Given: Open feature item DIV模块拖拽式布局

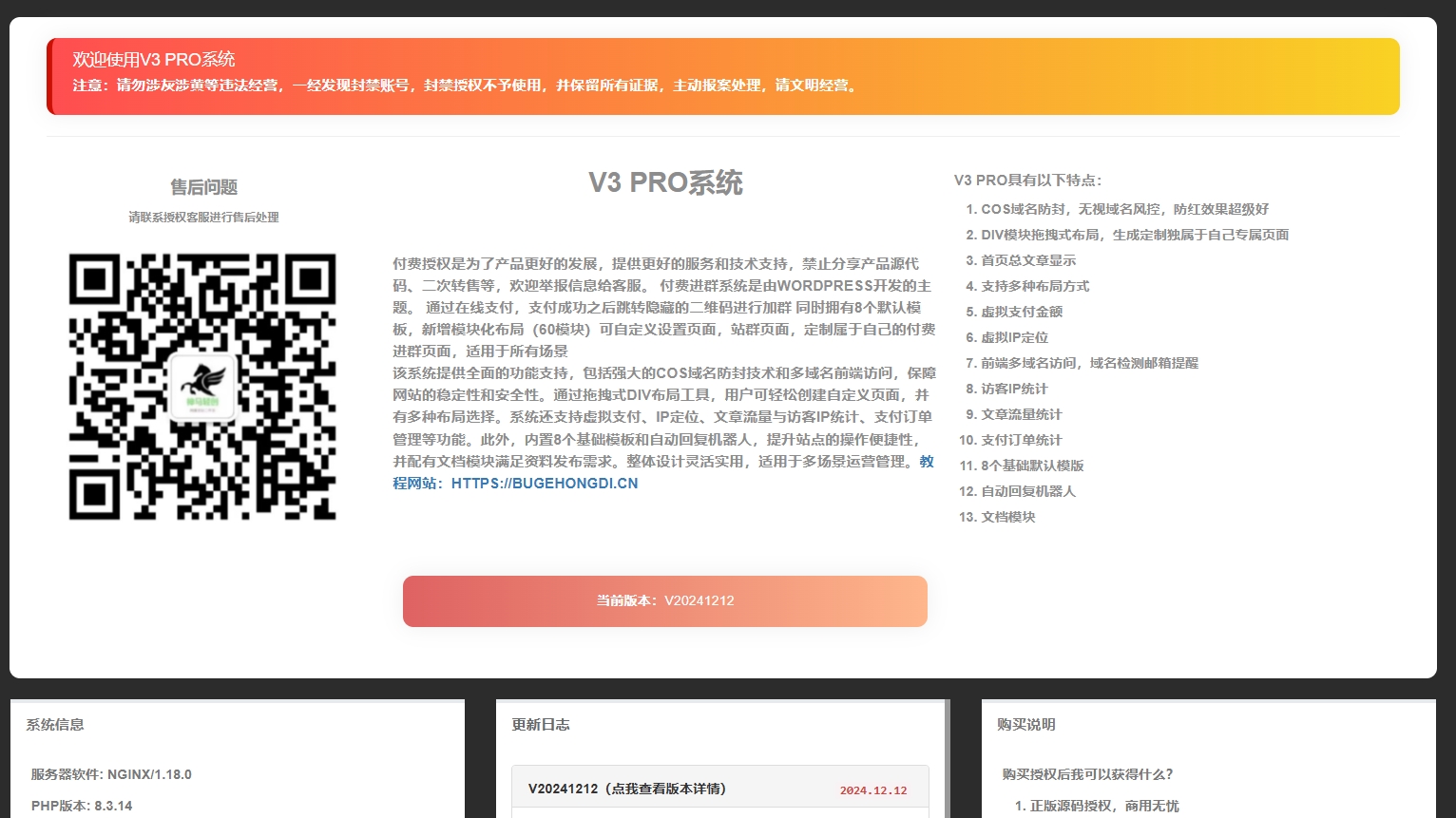Looking at the screenshot, I should pos(1127,235).
